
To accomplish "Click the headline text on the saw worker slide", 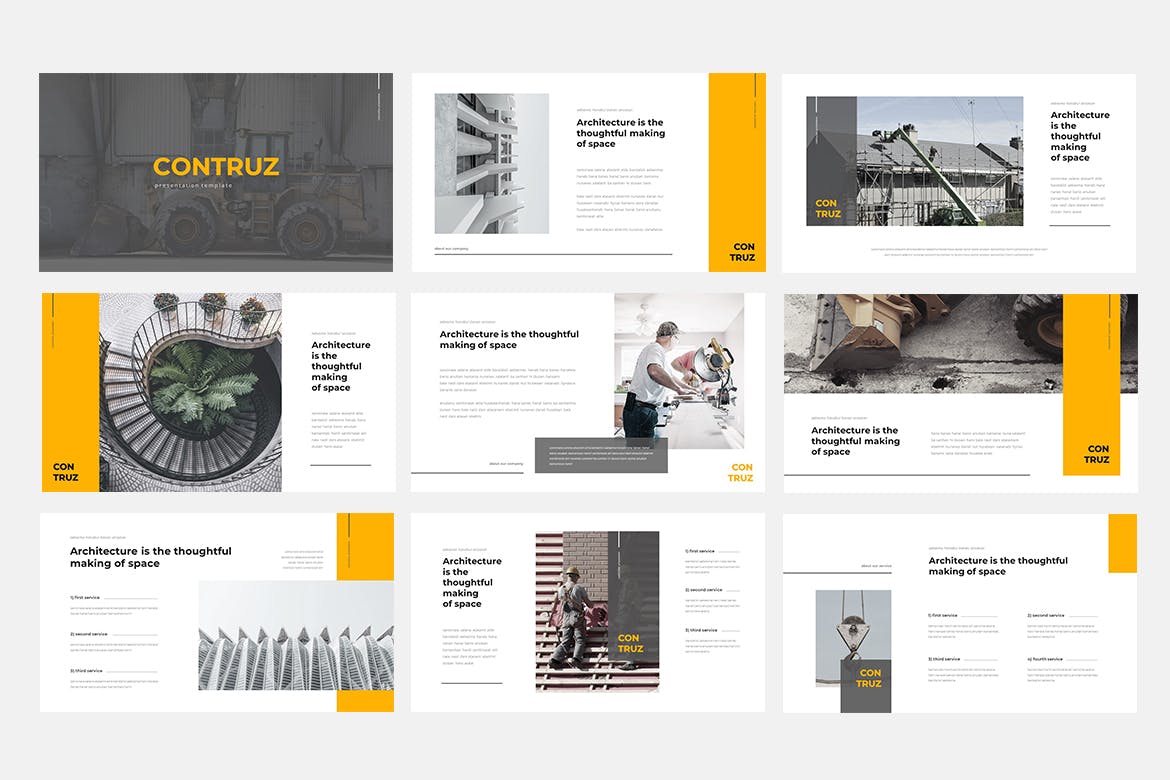I will point(509,339).
